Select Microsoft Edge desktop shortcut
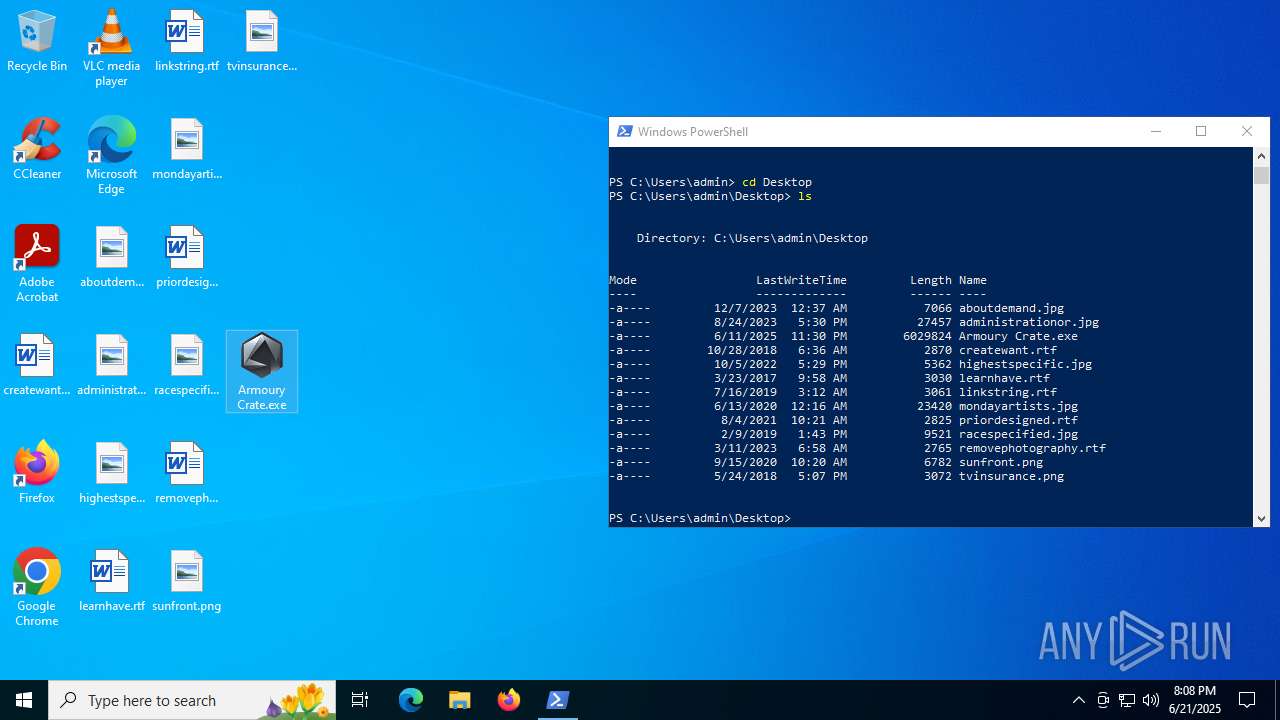 [x=111, y=156]
